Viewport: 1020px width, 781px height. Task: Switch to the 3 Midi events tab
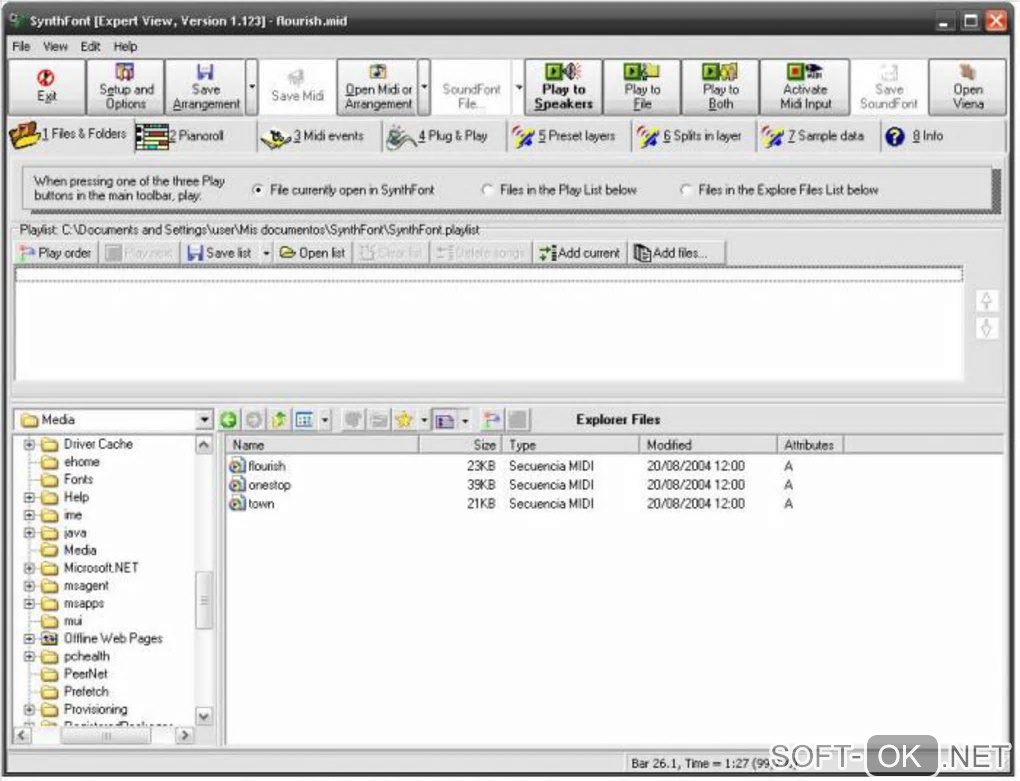(x=320, y=136)
